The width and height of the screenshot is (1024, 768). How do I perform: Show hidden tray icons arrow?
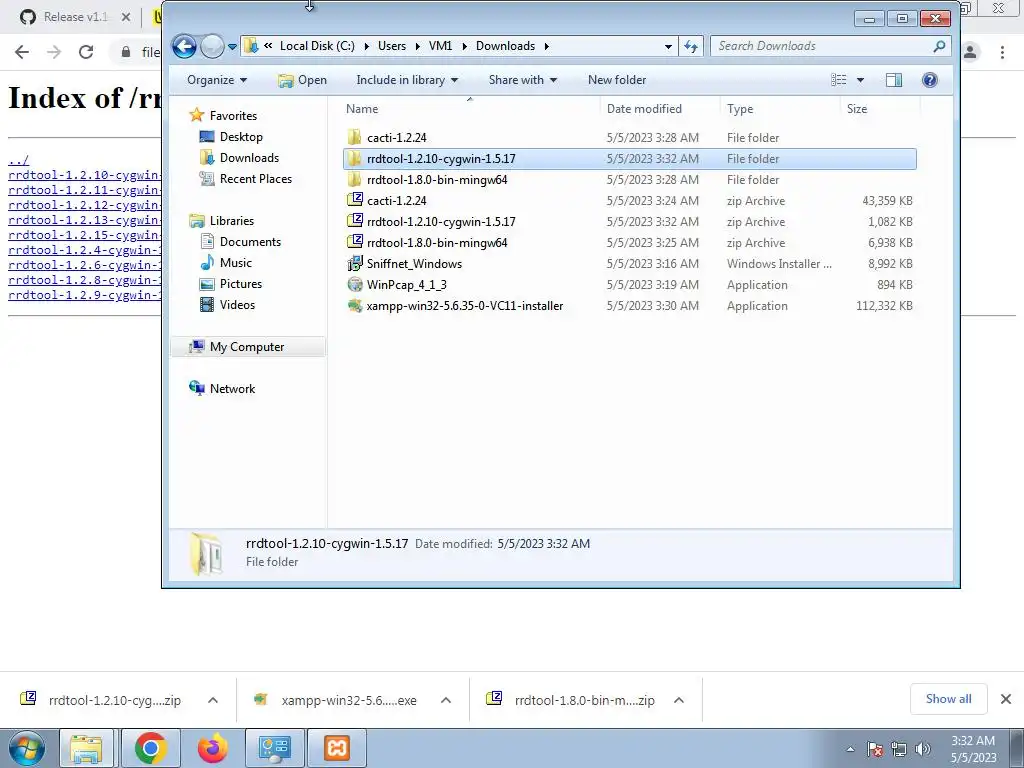pos(850,750)
